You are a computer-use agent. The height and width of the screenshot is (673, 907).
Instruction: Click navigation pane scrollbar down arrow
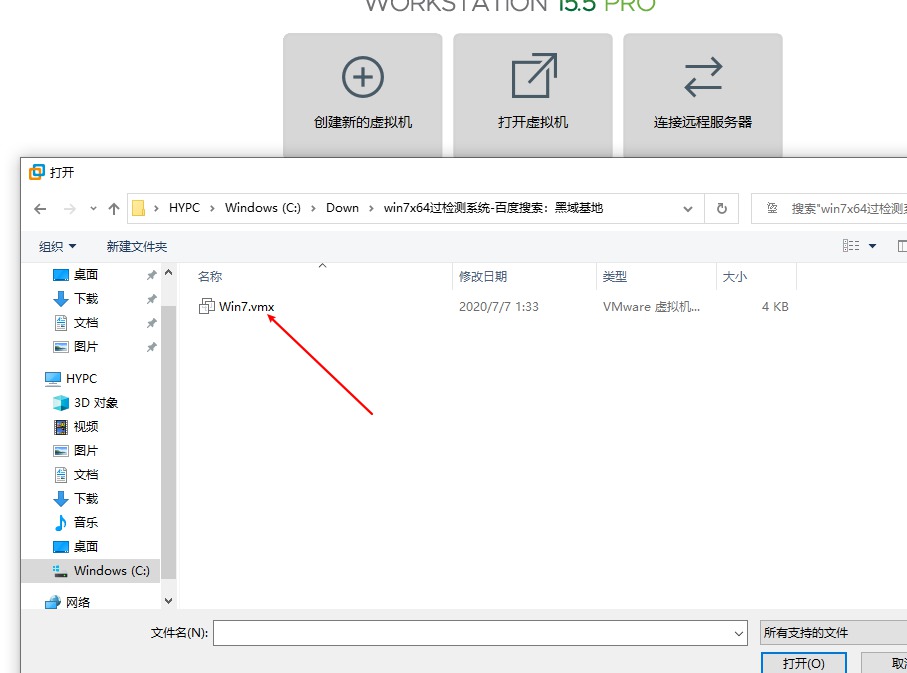(x=168, y=601)
